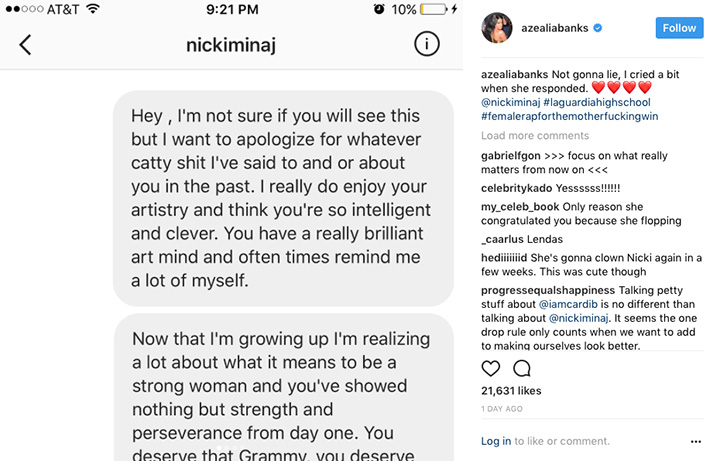The image size is (720, 461).
Task: Click the Wi-Fi icon in the status bar
Action: (93, 10)
